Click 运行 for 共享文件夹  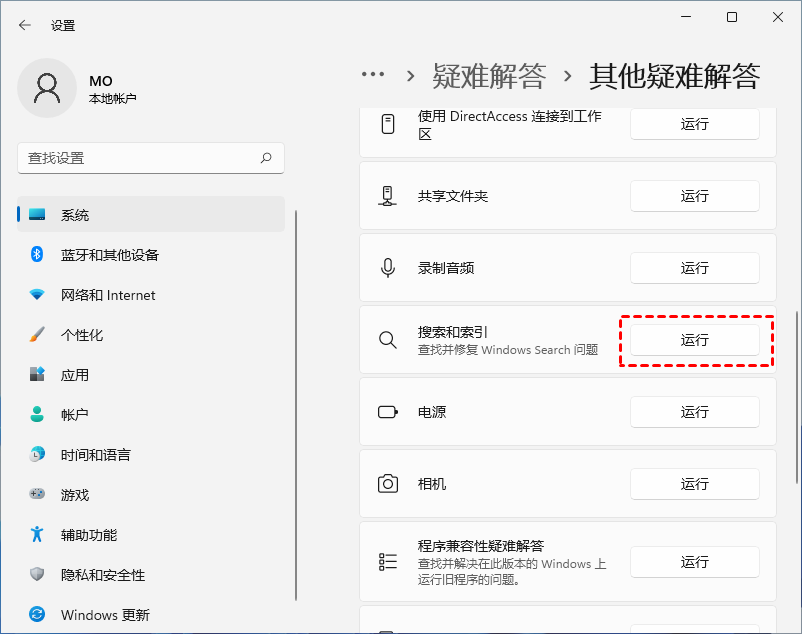point(695,196)
